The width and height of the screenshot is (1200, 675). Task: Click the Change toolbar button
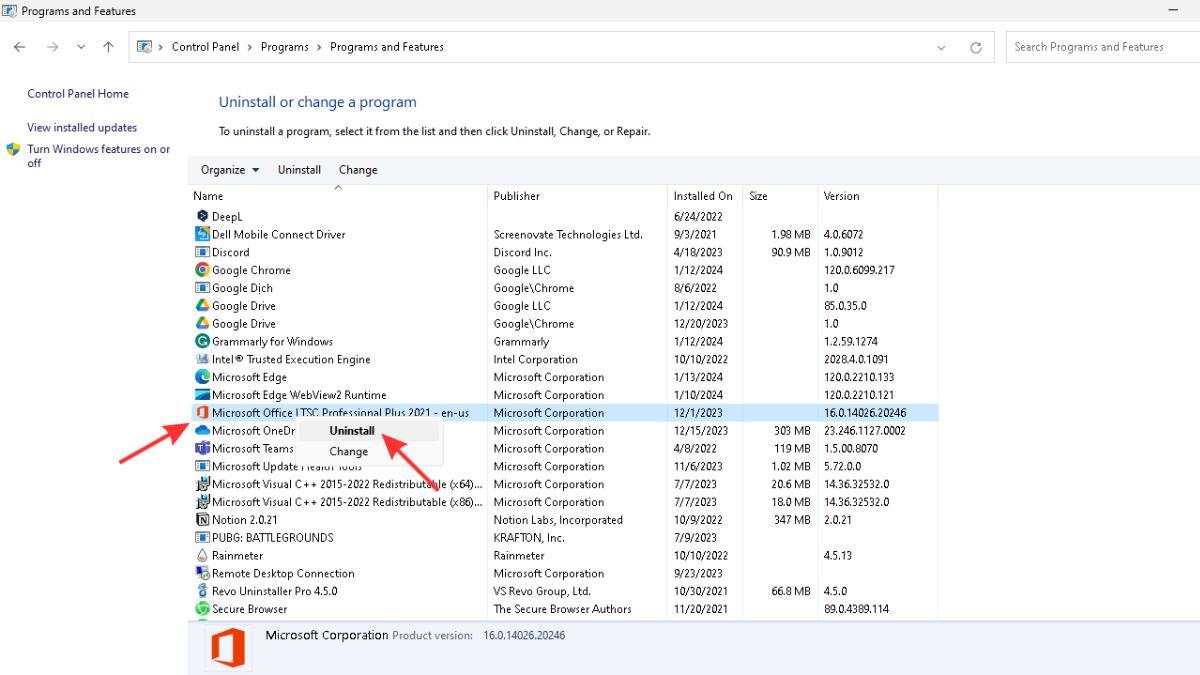point(358,170)
